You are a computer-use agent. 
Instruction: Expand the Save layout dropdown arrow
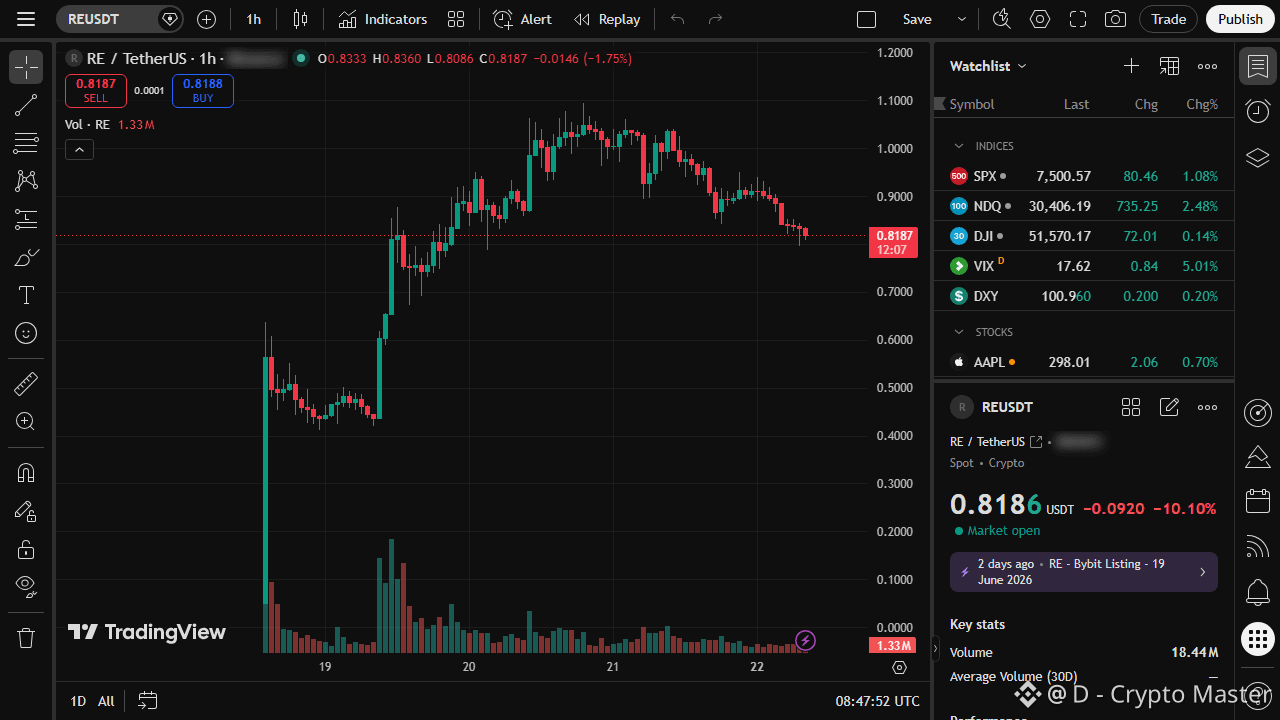click(x=962, y=19)
